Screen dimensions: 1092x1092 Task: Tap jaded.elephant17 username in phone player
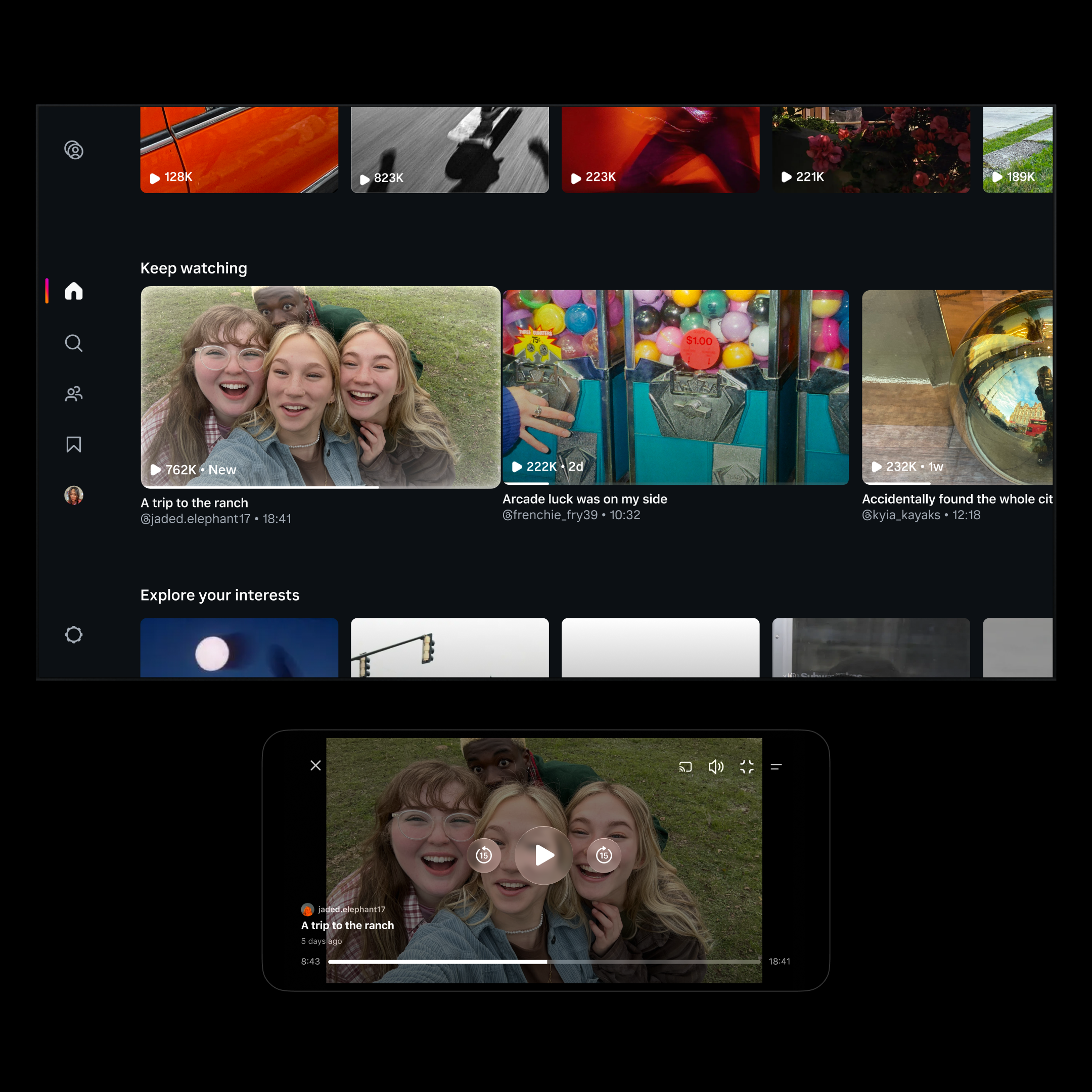coord(351,909)
